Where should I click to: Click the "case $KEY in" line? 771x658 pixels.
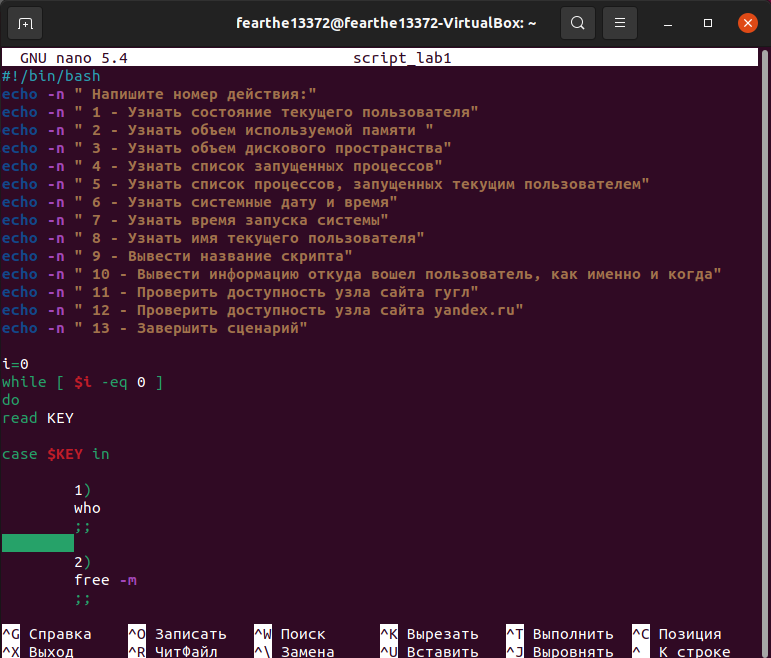tap(56, 454)
